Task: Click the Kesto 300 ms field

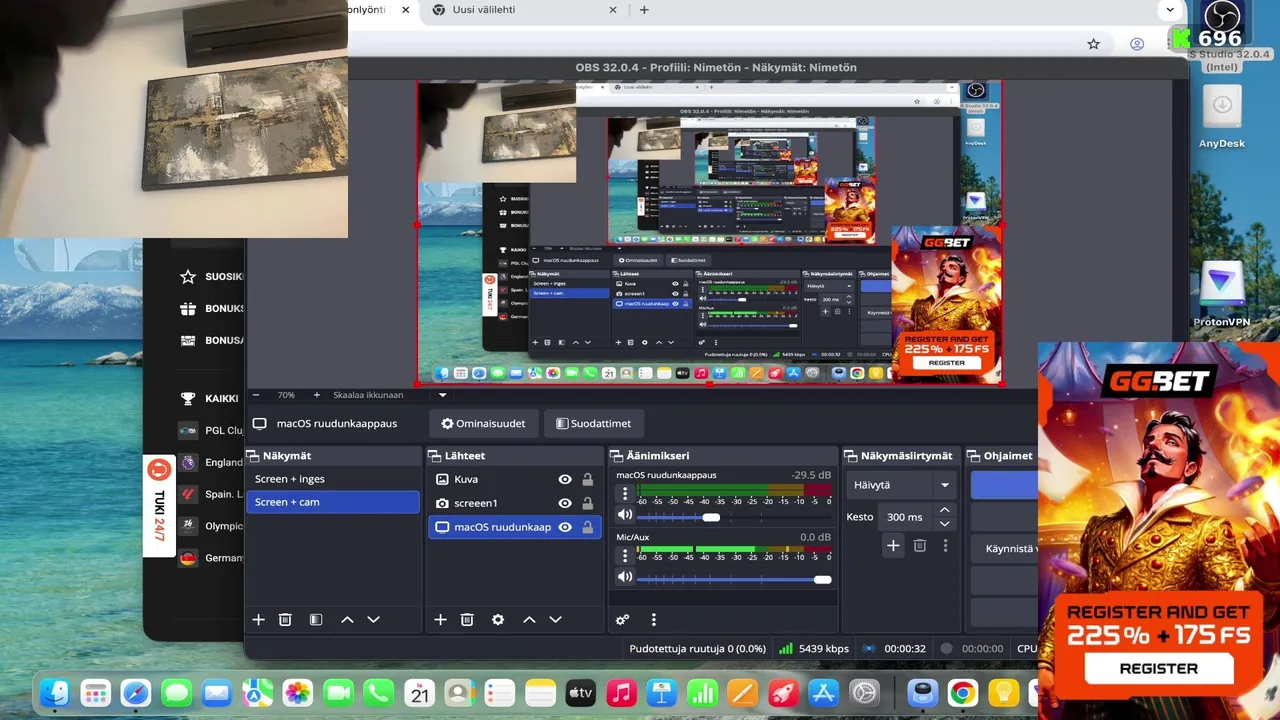Action: tap(905, 517)
